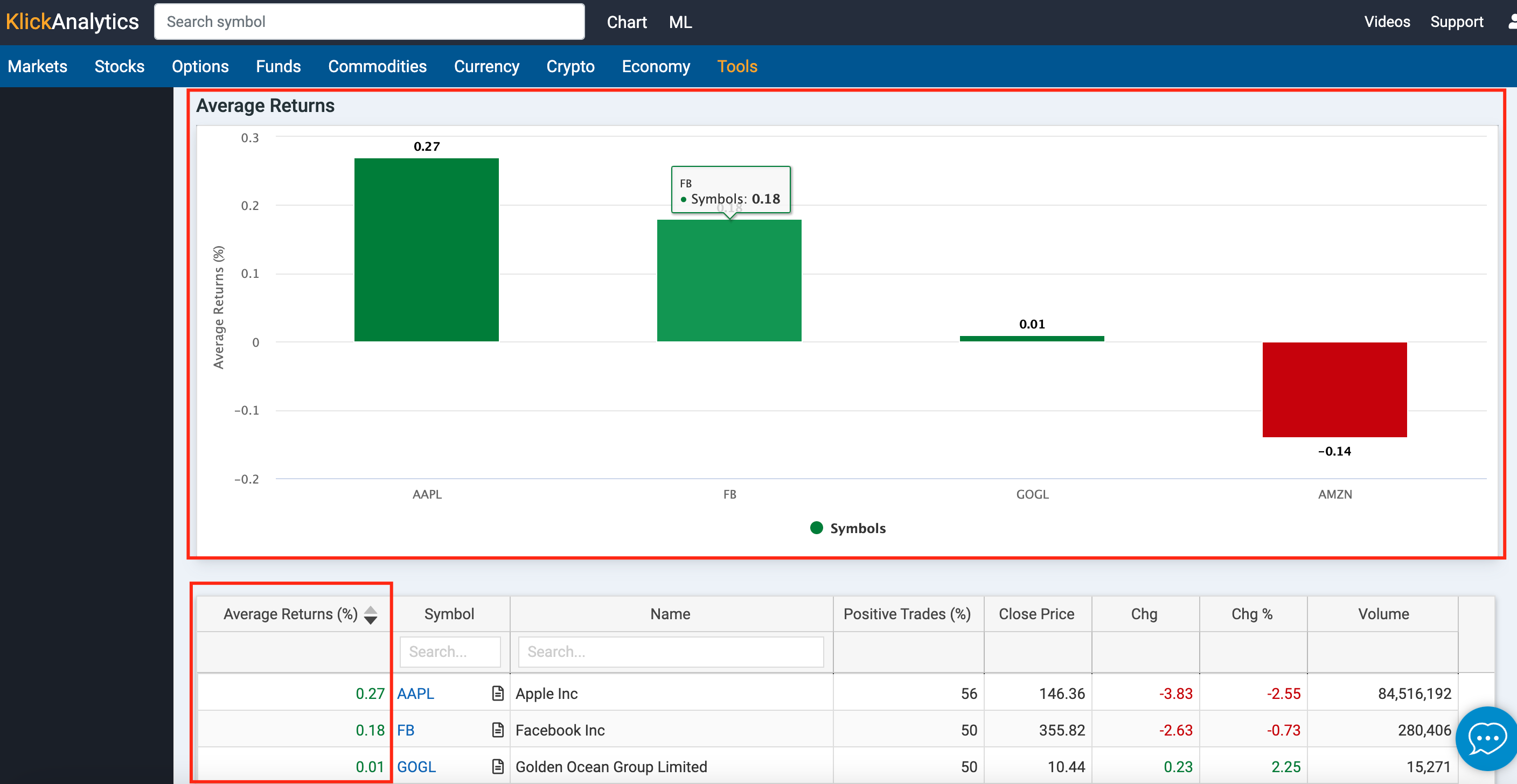The width and height of the screenshot is (1517, 784).
Task: Sort by Name column header
Action: (670, 614)
